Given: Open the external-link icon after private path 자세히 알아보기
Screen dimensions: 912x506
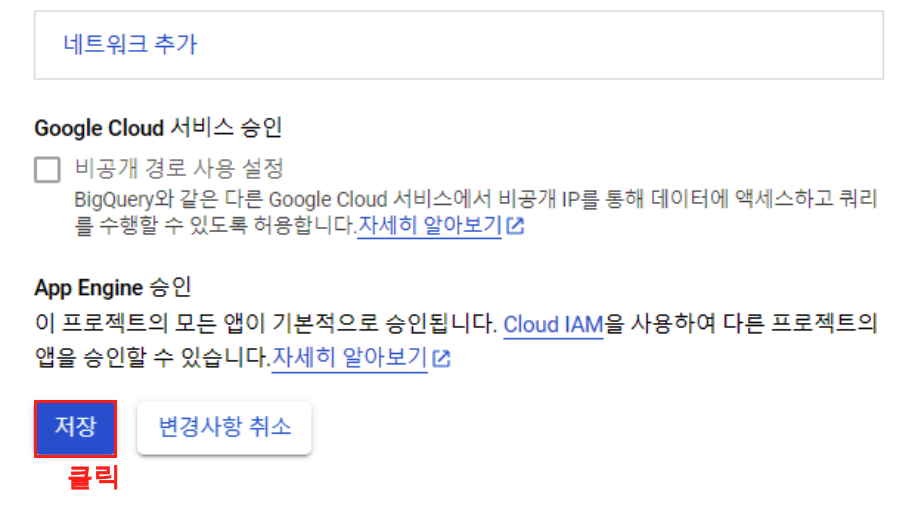Looking at the screenshot, I should (x=515, y=226).
